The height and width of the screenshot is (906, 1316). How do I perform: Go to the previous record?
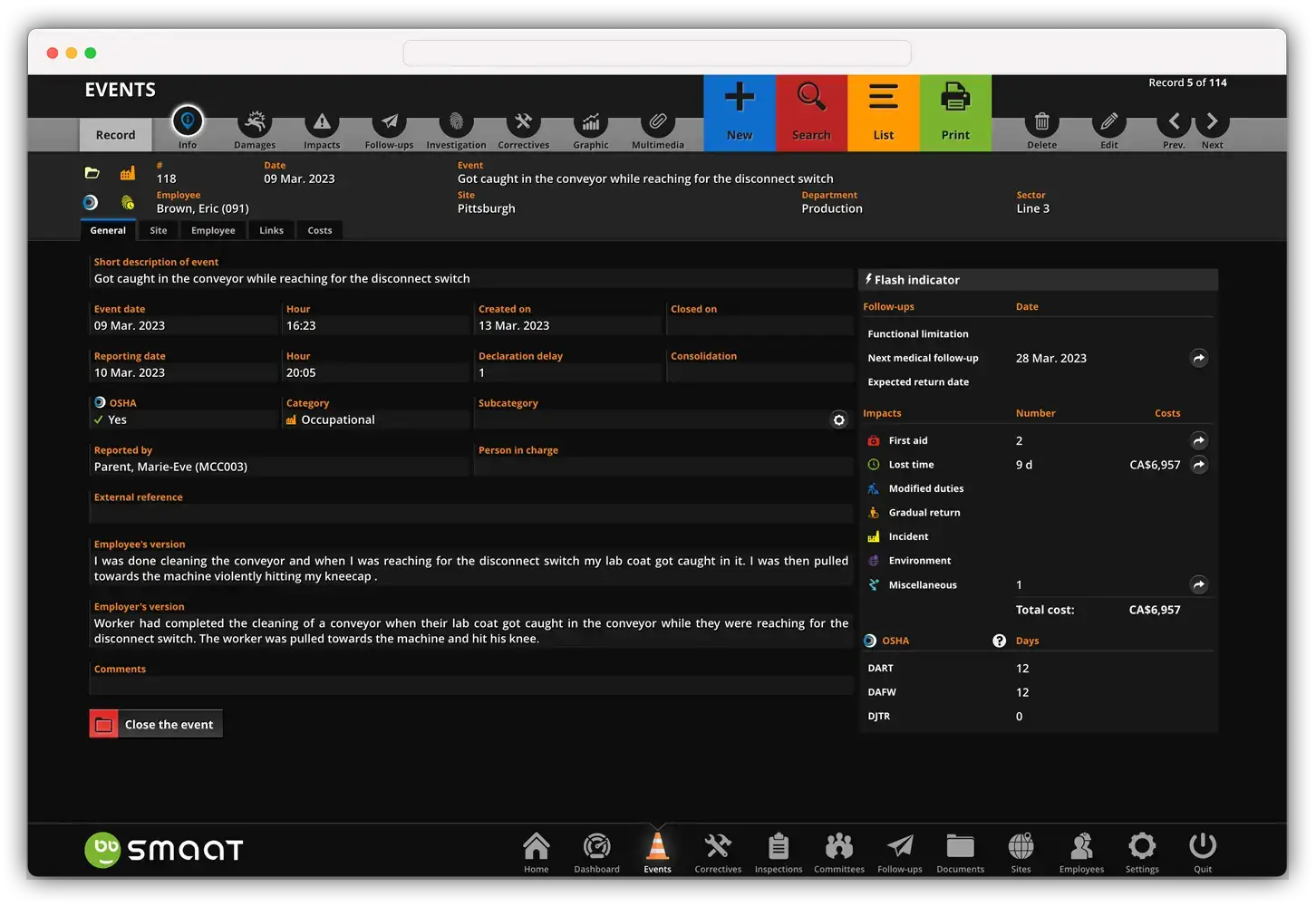point(1175,121)
